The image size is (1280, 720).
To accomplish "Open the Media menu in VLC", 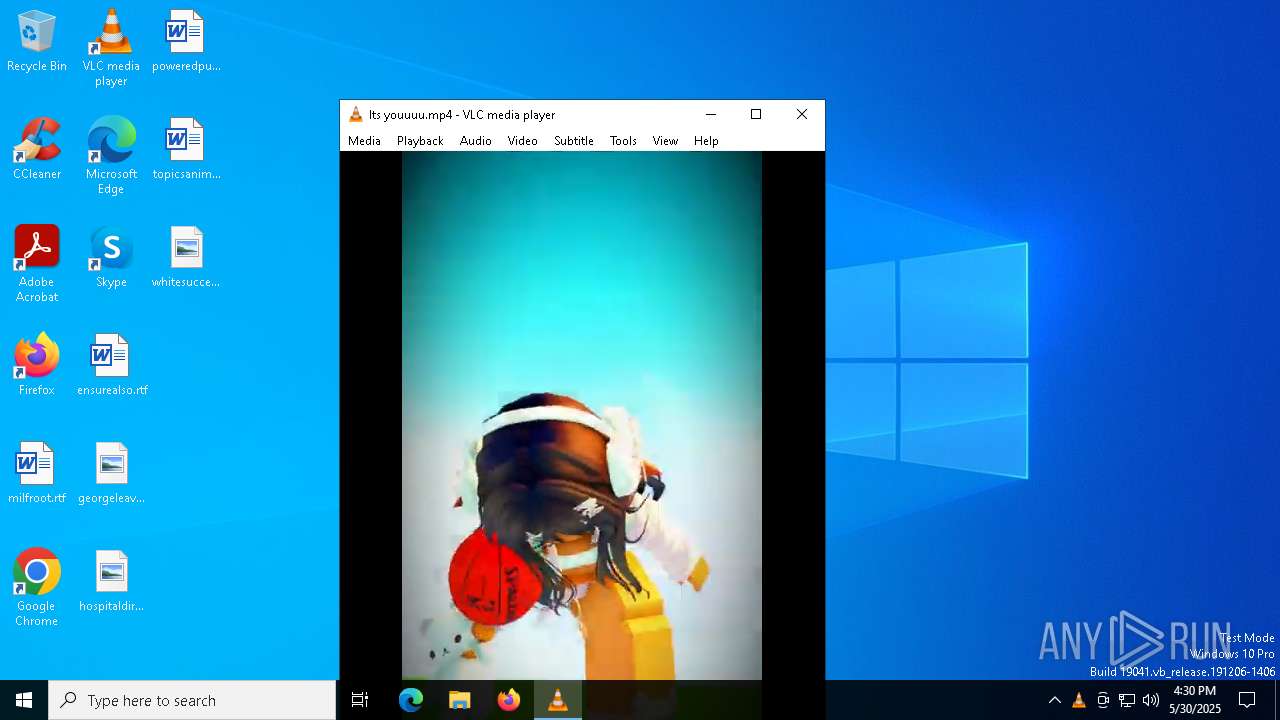I will [x=364, y=141].
